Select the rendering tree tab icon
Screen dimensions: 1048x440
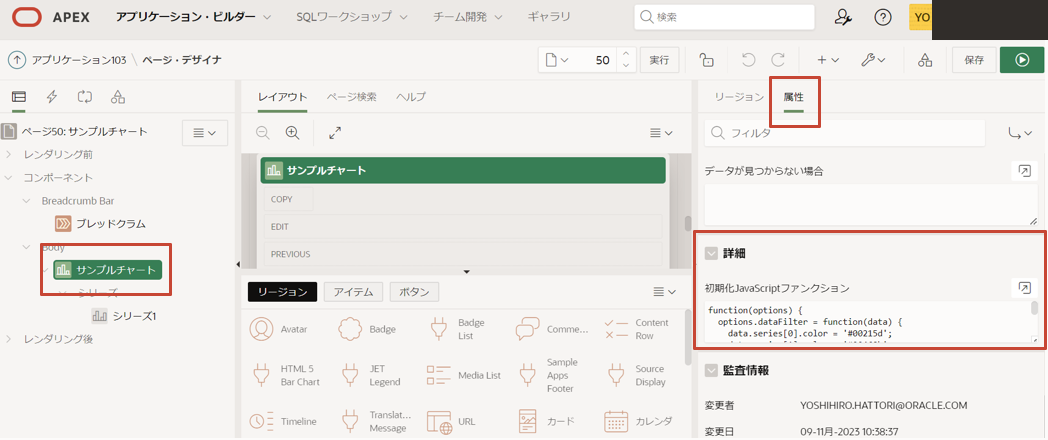coord(19,97)
